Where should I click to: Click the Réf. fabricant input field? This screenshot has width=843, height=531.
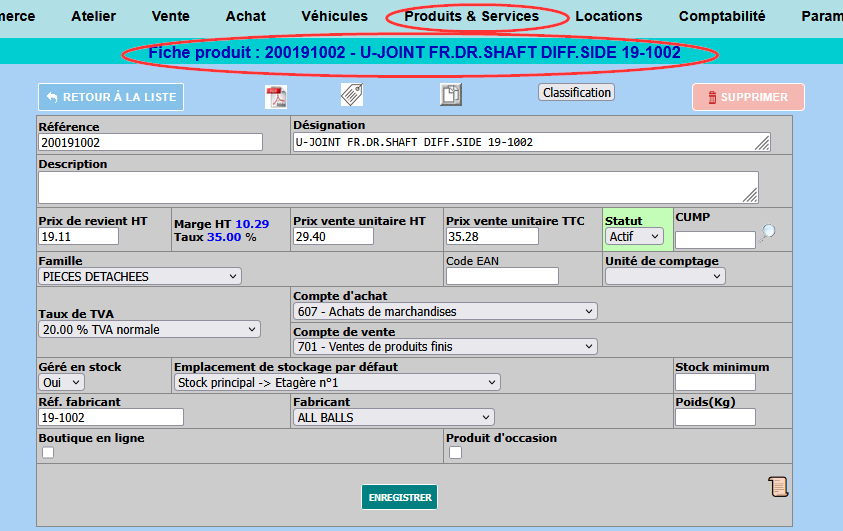pos(111,418)
